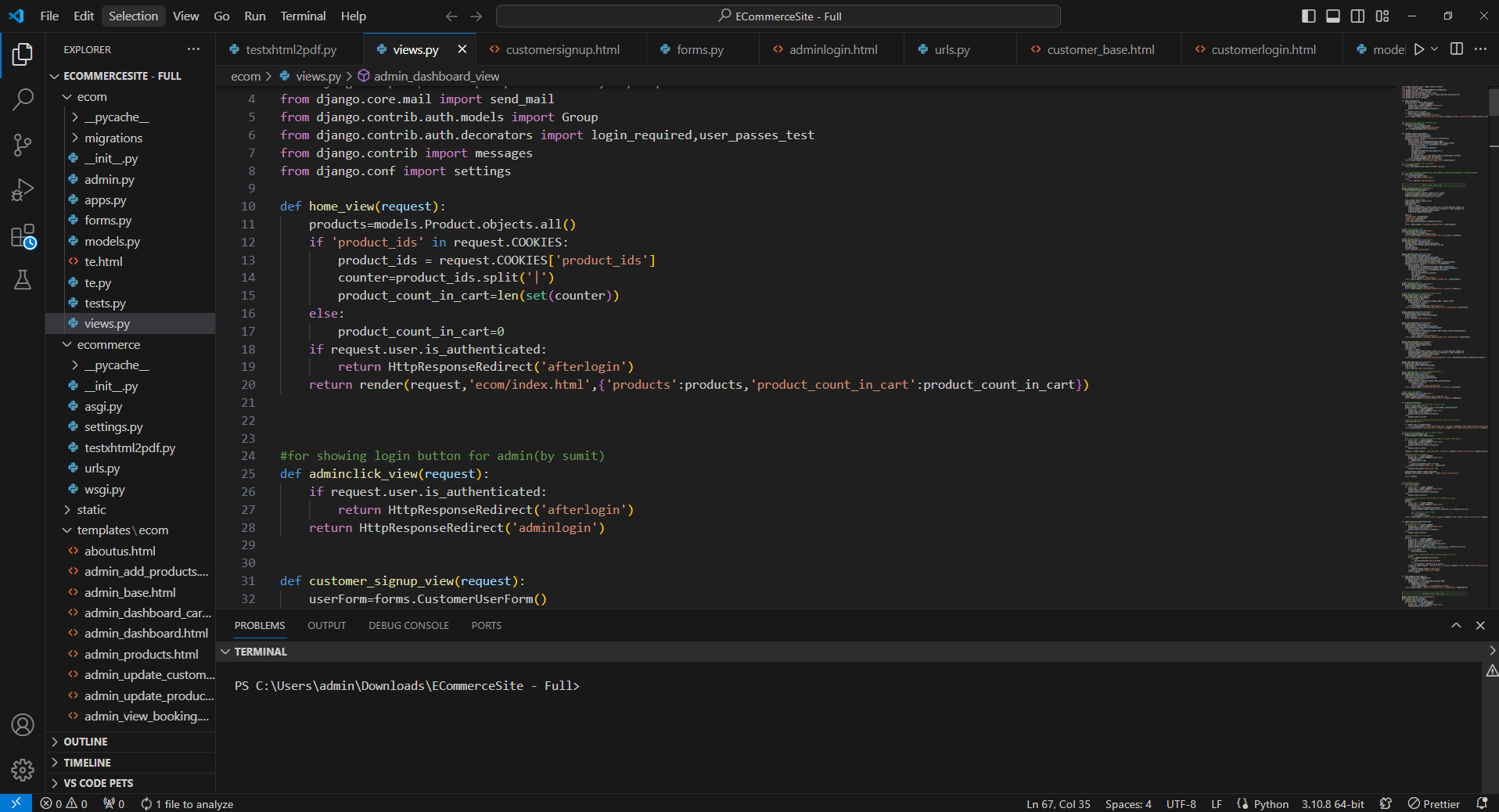The height and width of the screenshot is (812, 1499).
Task: Toggle Secondary Side Bar visibility
Action: pos(1358,16)
